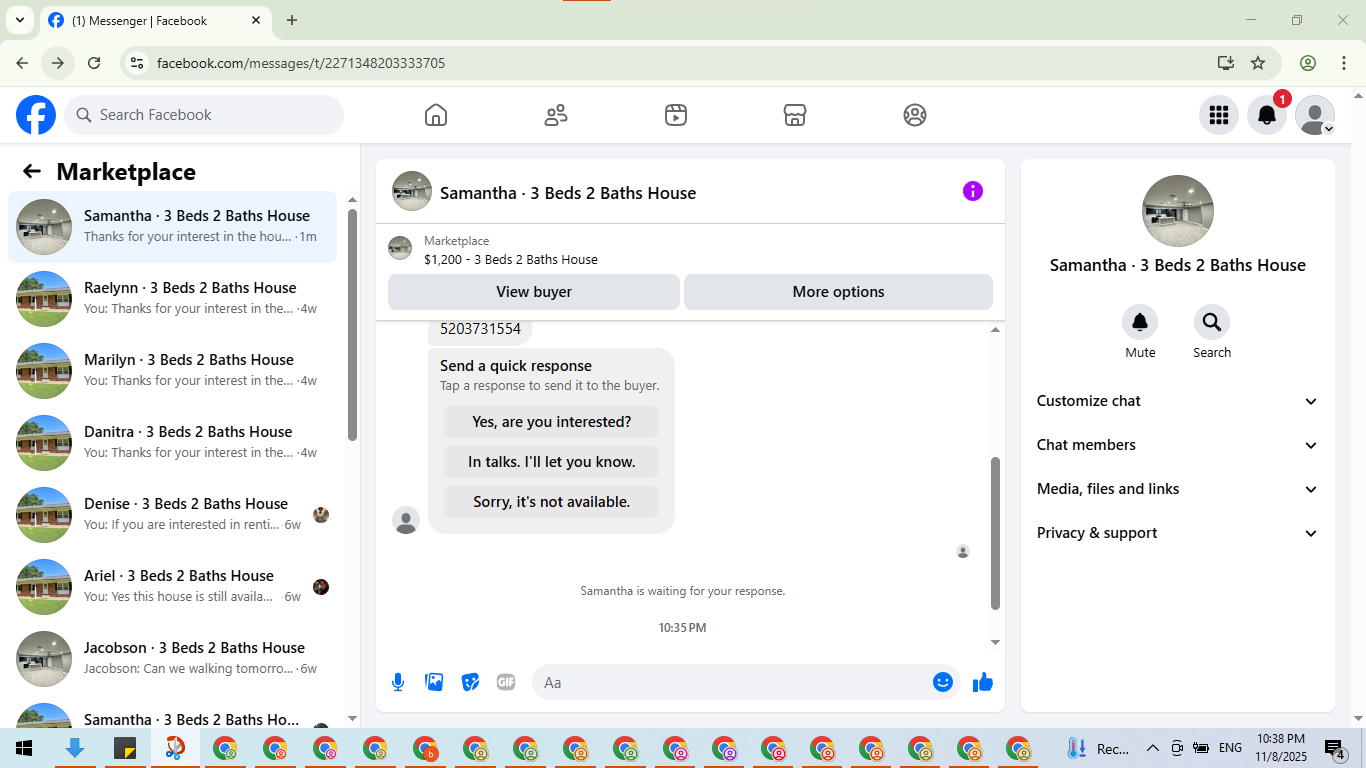Click the phone number 5203731554 message
Viewport: 1366px width, 768px height.
click(x=480, y=328)
